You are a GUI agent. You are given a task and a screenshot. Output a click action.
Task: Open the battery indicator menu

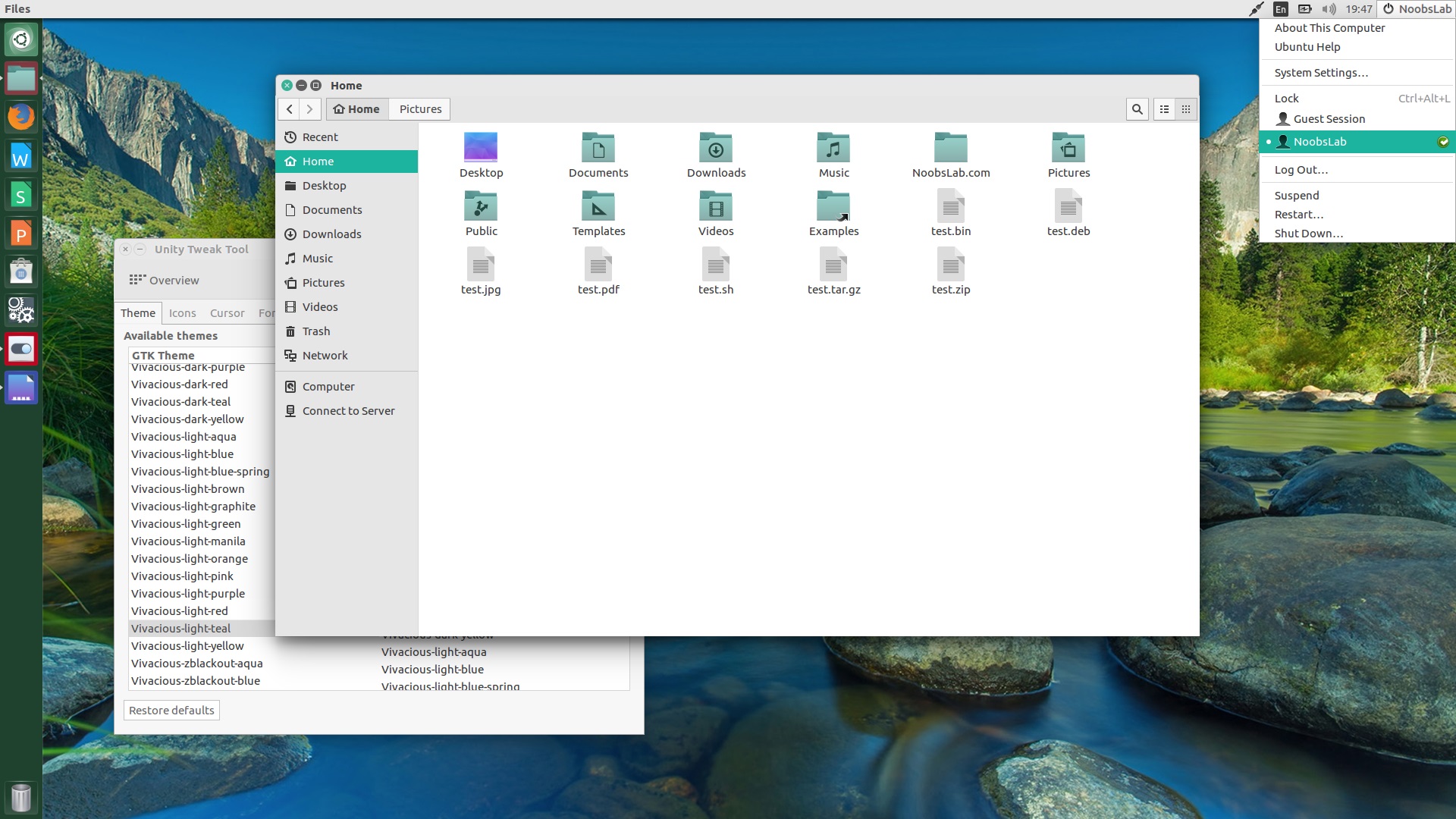point(1305,9)
